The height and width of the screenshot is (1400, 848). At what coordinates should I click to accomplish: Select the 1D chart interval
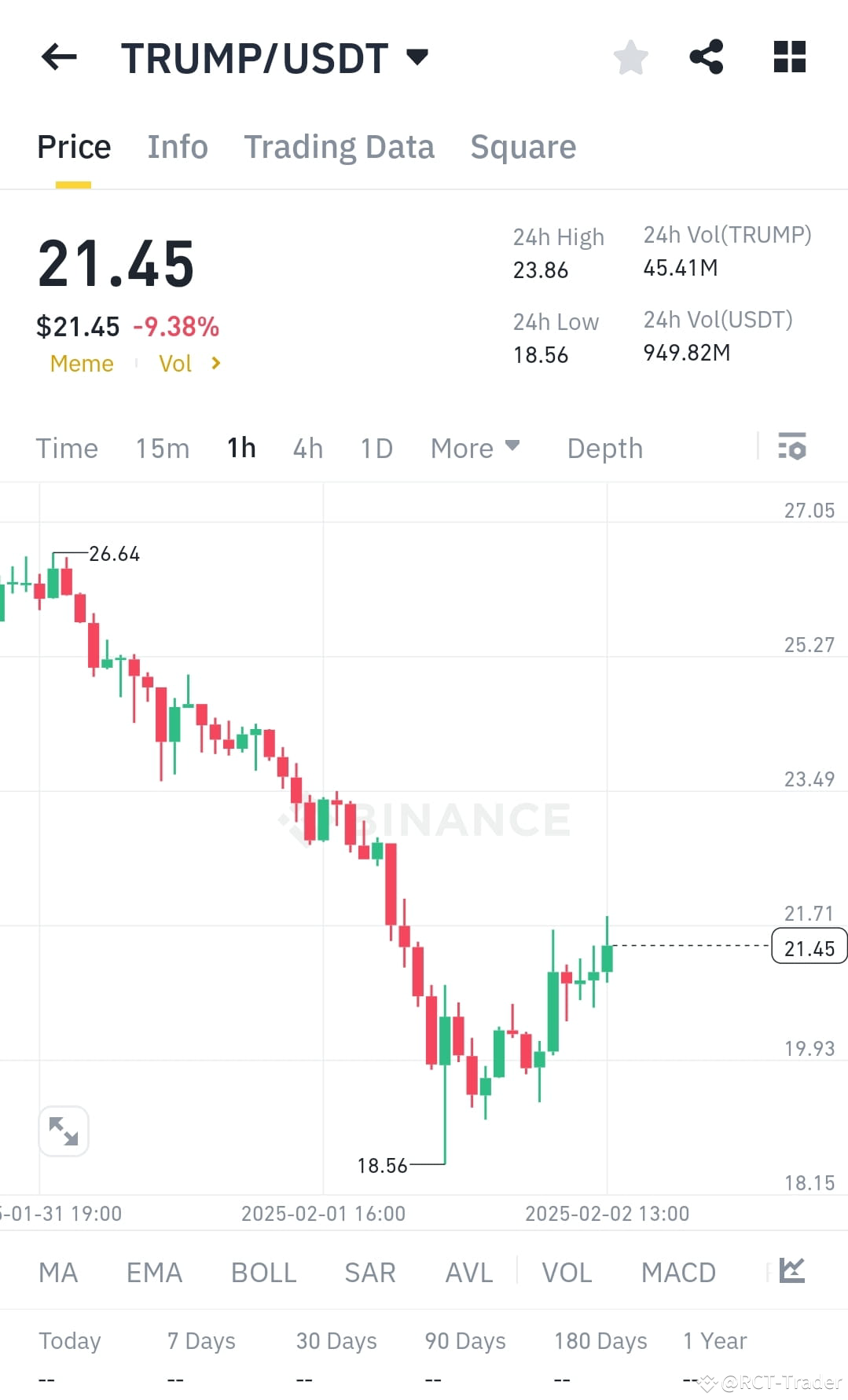click(x=376, y=447)
